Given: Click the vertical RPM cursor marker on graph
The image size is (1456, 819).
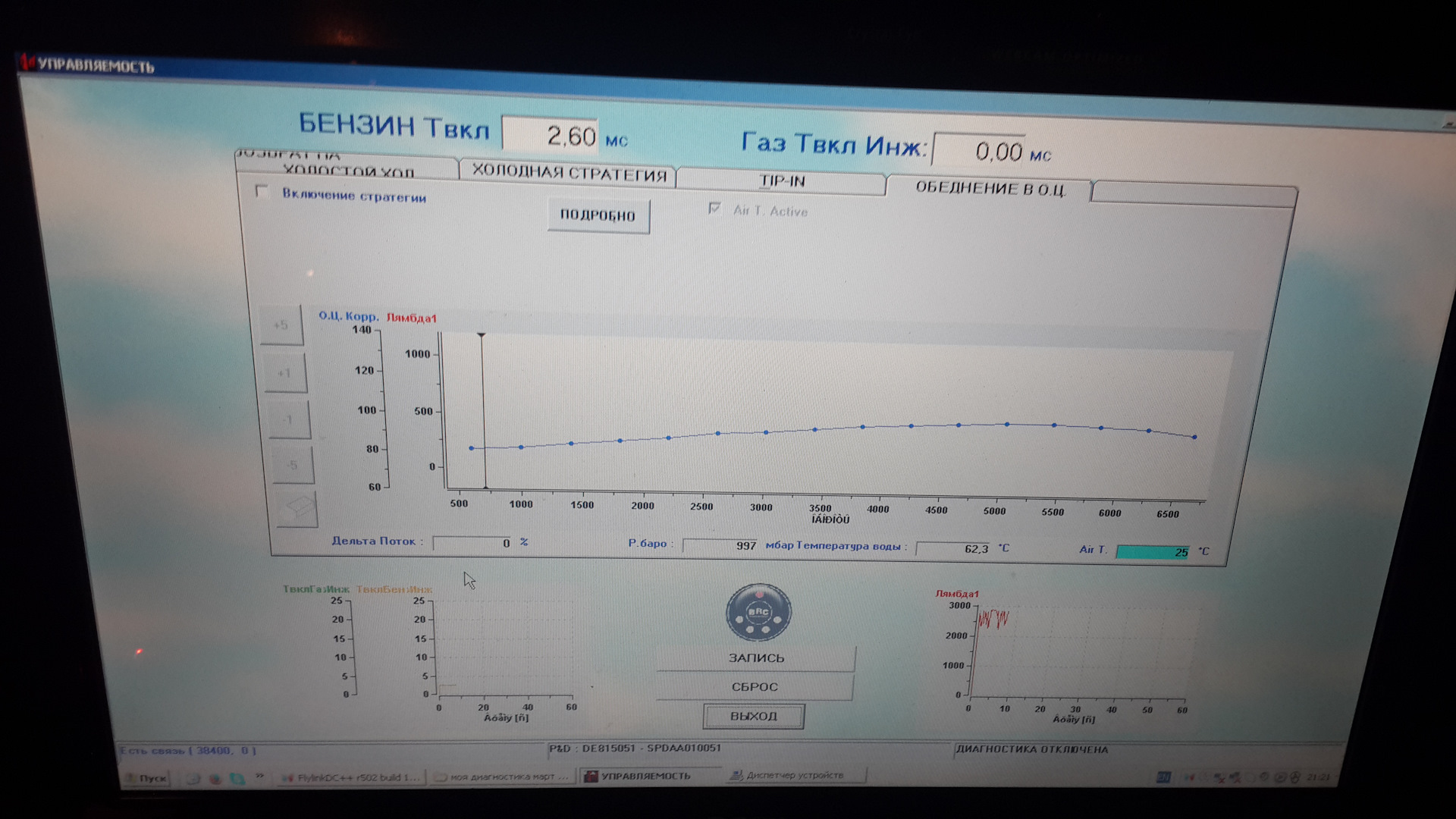Looking at the screenshot, I should pos(482,409).
